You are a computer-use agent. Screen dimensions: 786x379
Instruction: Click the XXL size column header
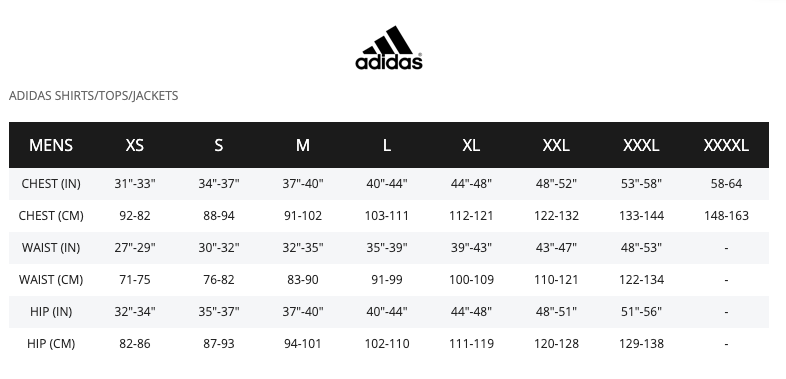click(556, 145)
